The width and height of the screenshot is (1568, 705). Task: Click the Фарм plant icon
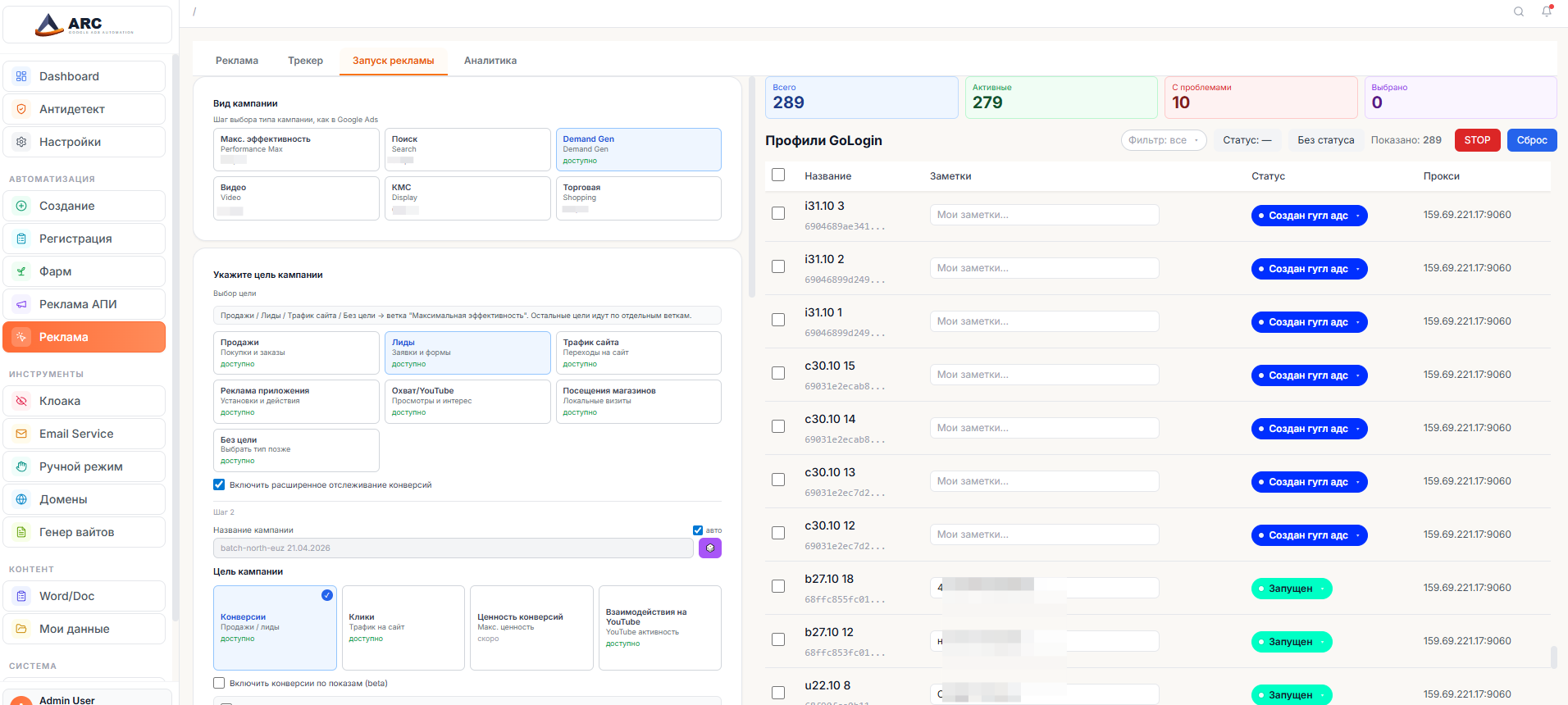point(21,271)
